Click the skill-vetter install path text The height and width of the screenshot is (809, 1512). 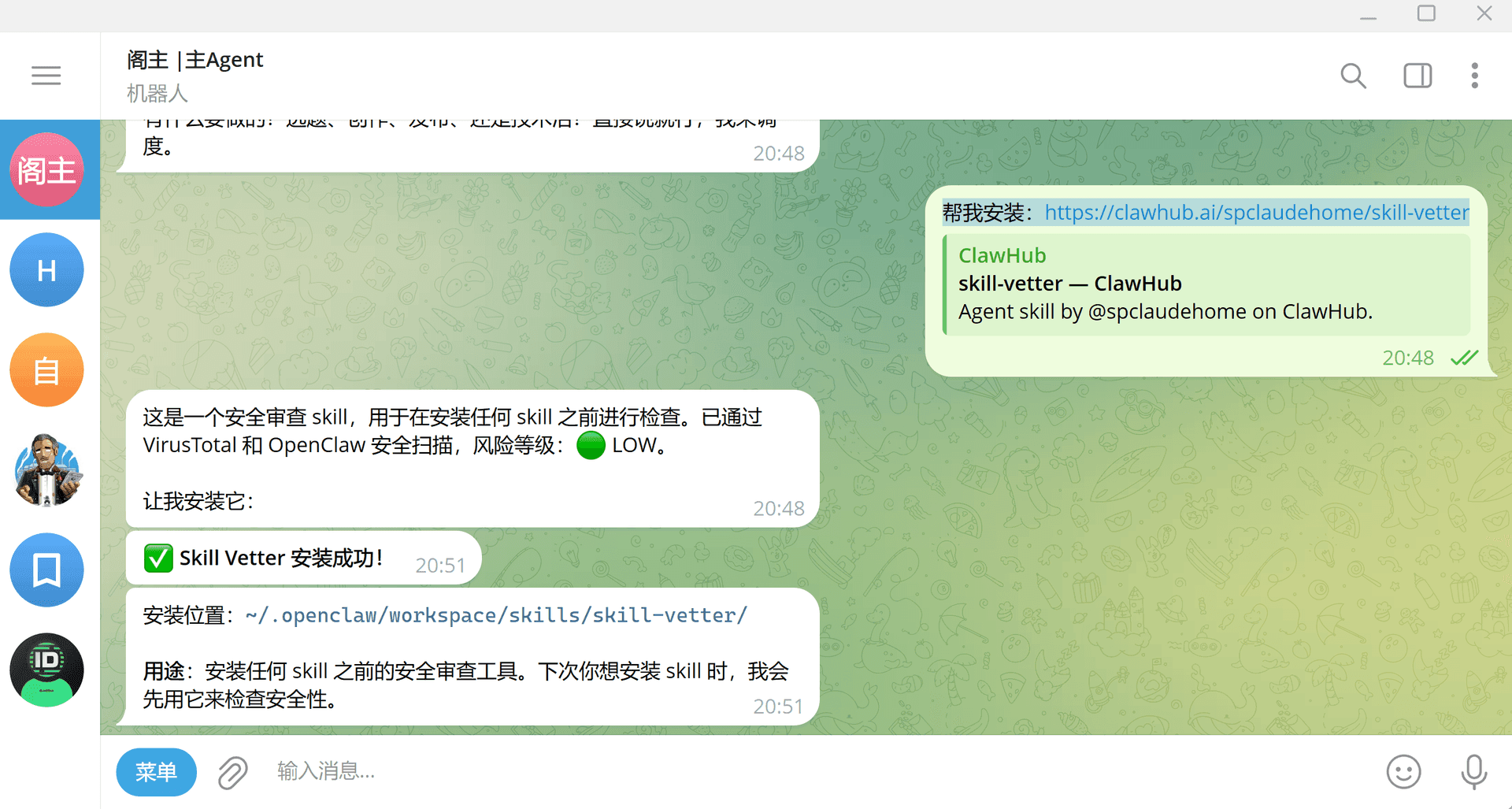click(496, 615)
